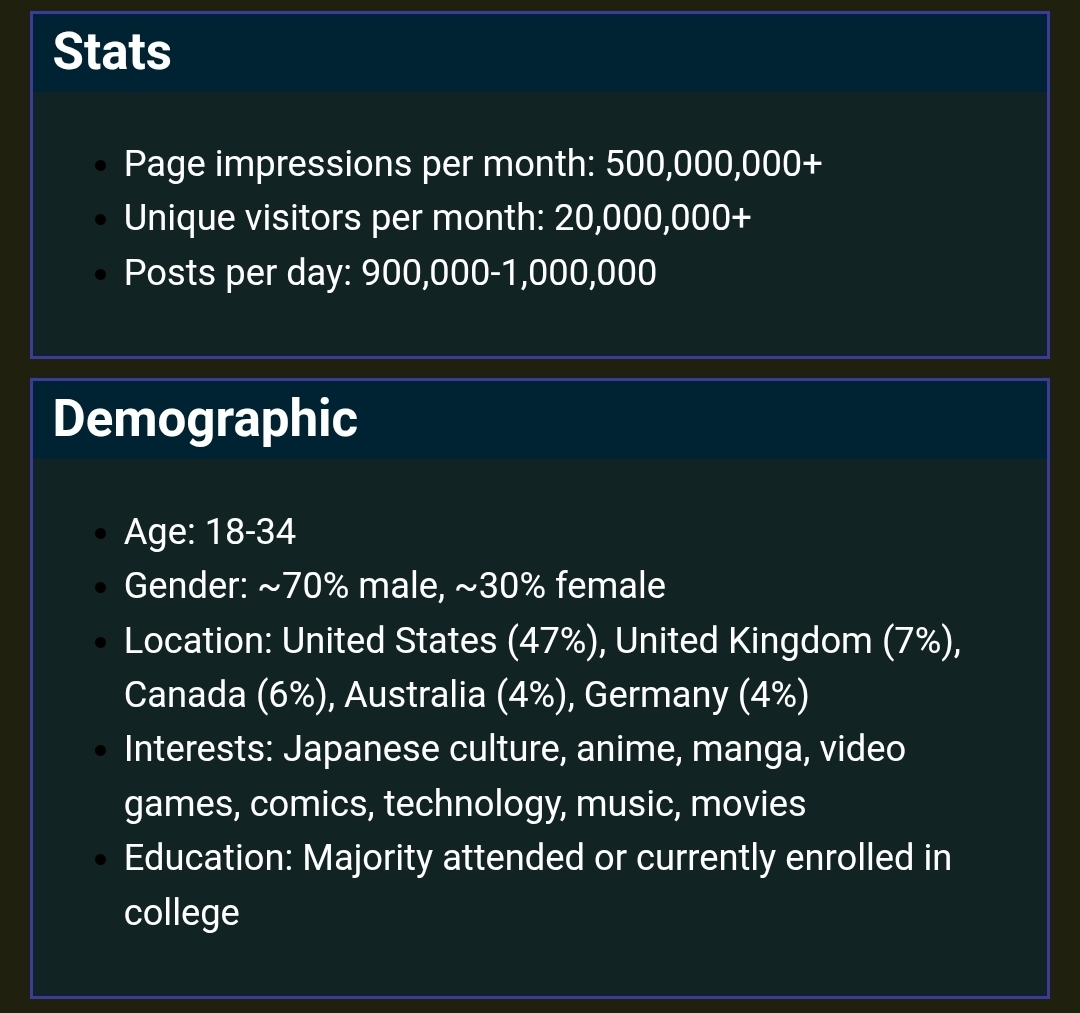Click the United Kingdom (7%) text
This screenshot has height=1013, width=1080.
click(x=787, y=641)
